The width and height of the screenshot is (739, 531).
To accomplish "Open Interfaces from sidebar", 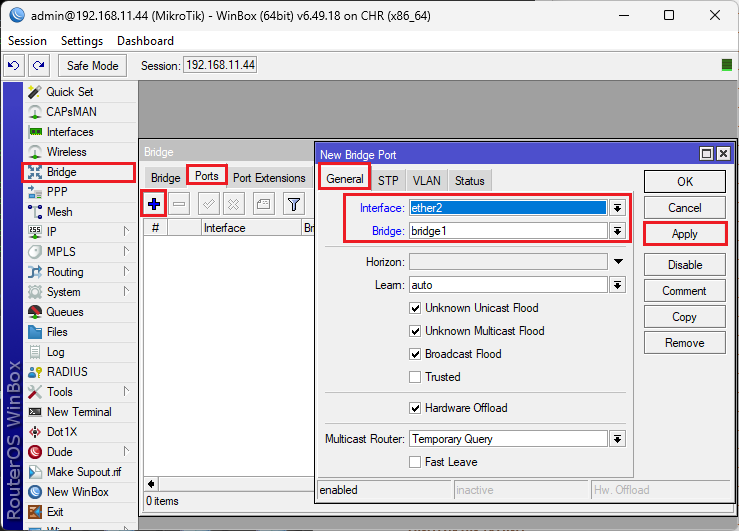I will pos(70,132).
